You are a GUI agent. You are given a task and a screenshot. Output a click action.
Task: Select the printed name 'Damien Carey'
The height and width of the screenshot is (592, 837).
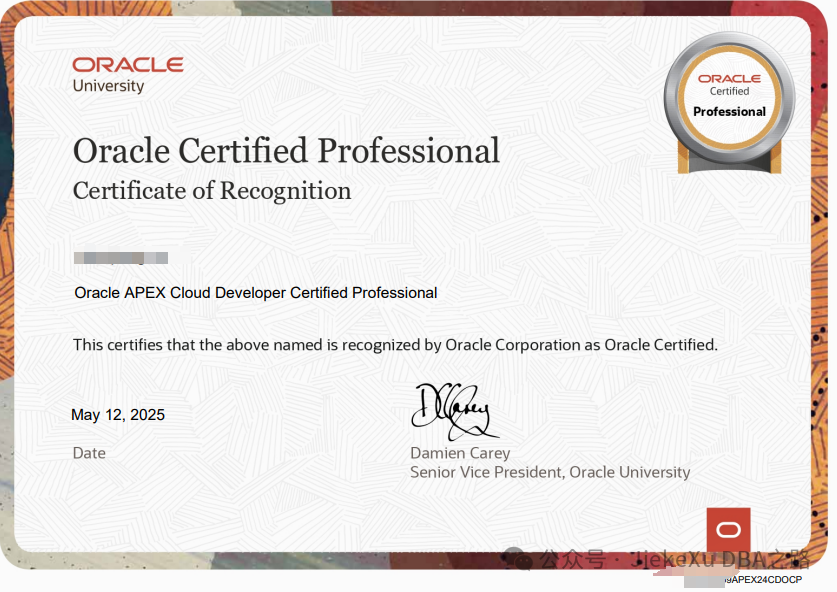(x=460, y=453)
